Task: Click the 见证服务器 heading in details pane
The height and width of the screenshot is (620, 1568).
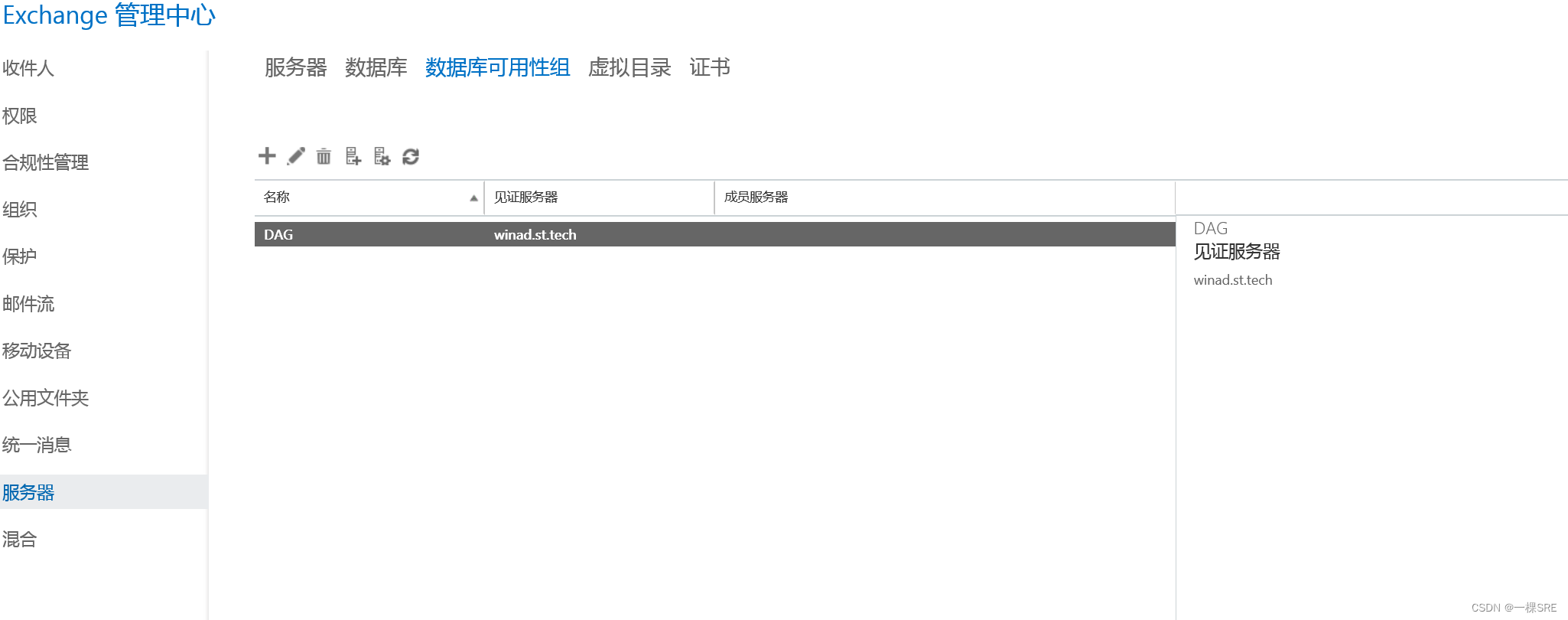Action: [x=1237, y=252]
